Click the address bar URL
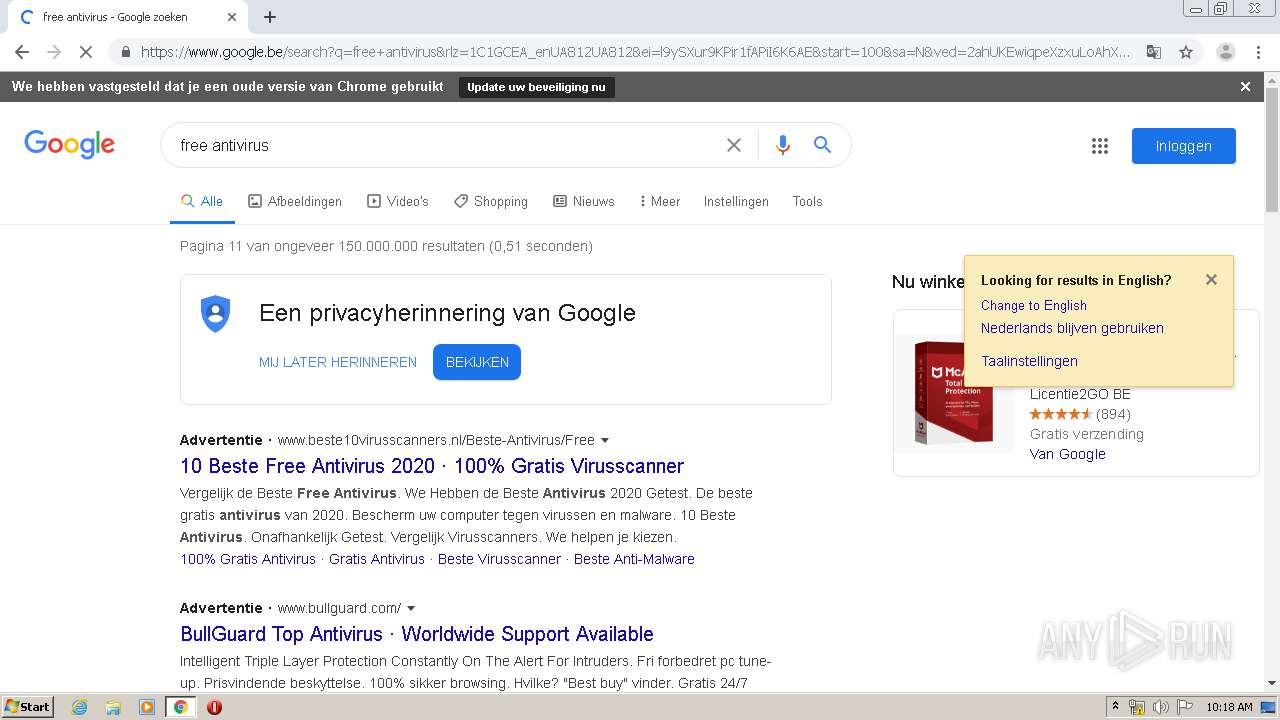This screenshot has height=720, width=1280. [635, 52]
